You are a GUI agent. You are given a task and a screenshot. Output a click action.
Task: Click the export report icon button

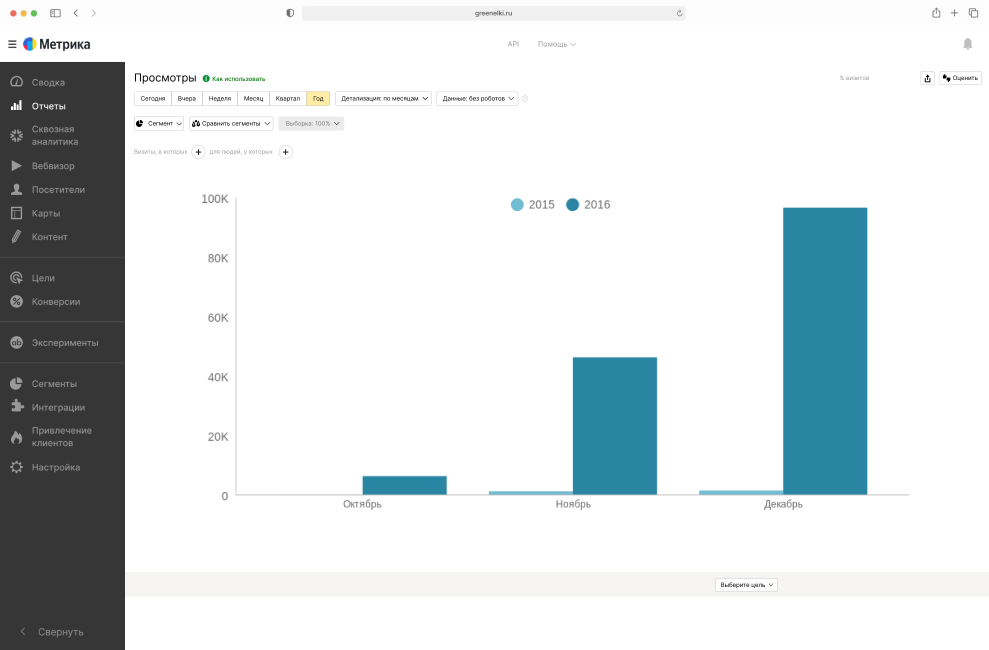coord(927,78)
